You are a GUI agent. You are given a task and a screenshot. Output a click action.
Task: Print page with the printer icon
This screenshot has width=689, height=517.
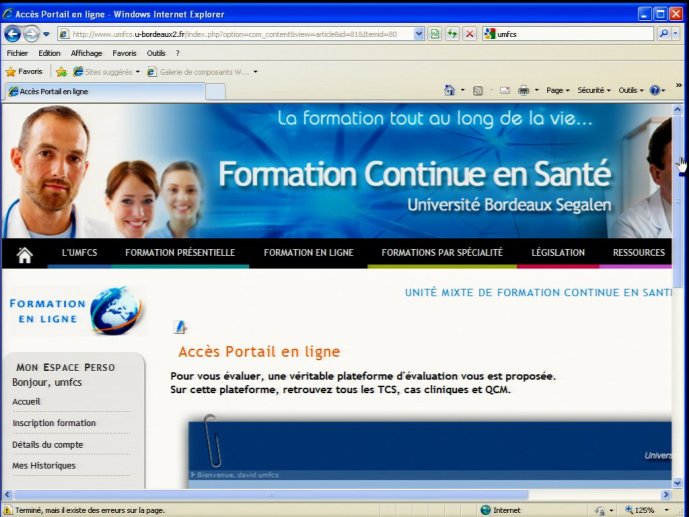pos(523,90)
